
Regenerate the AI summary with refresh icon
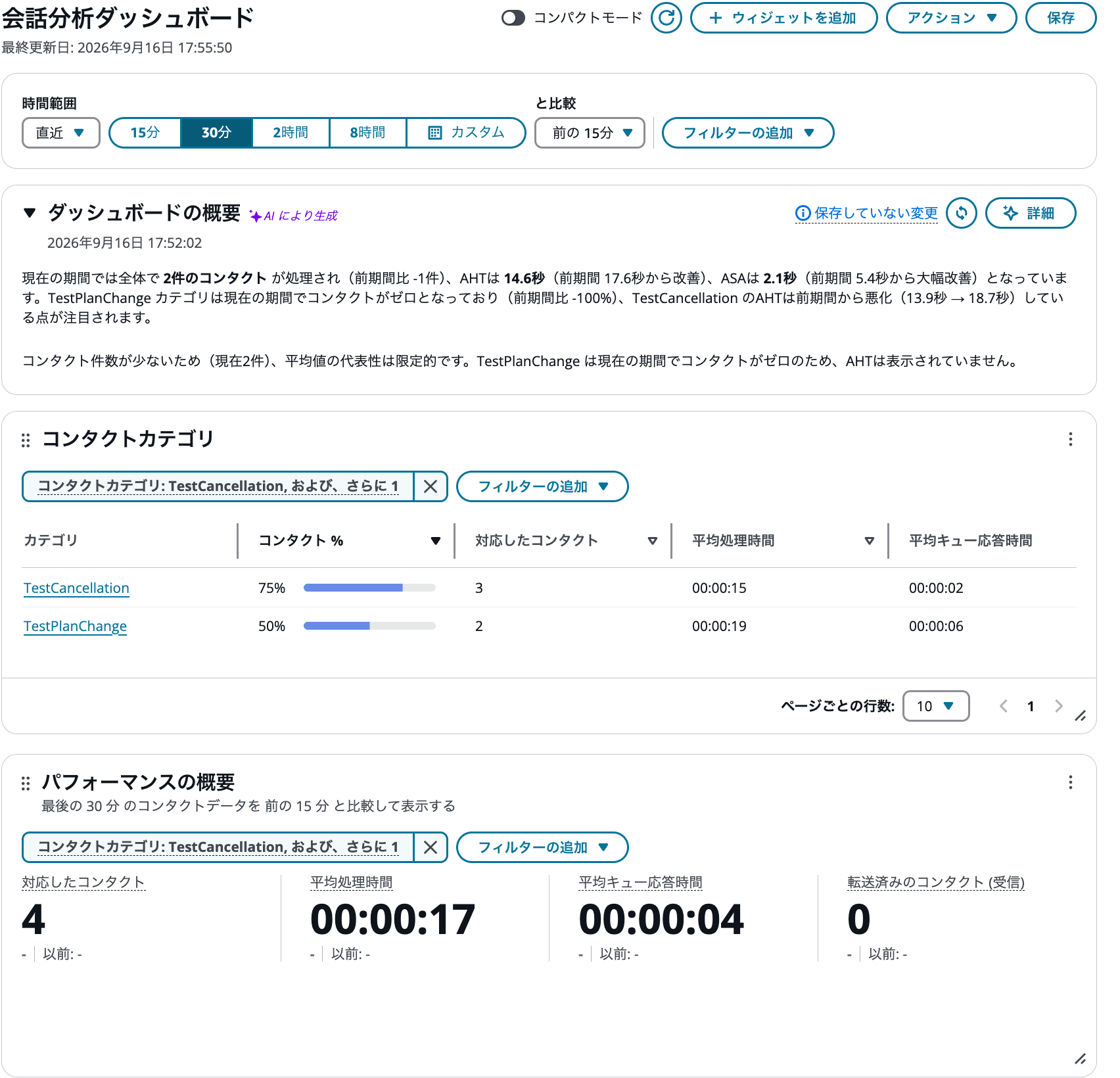(x=962, y=213)
